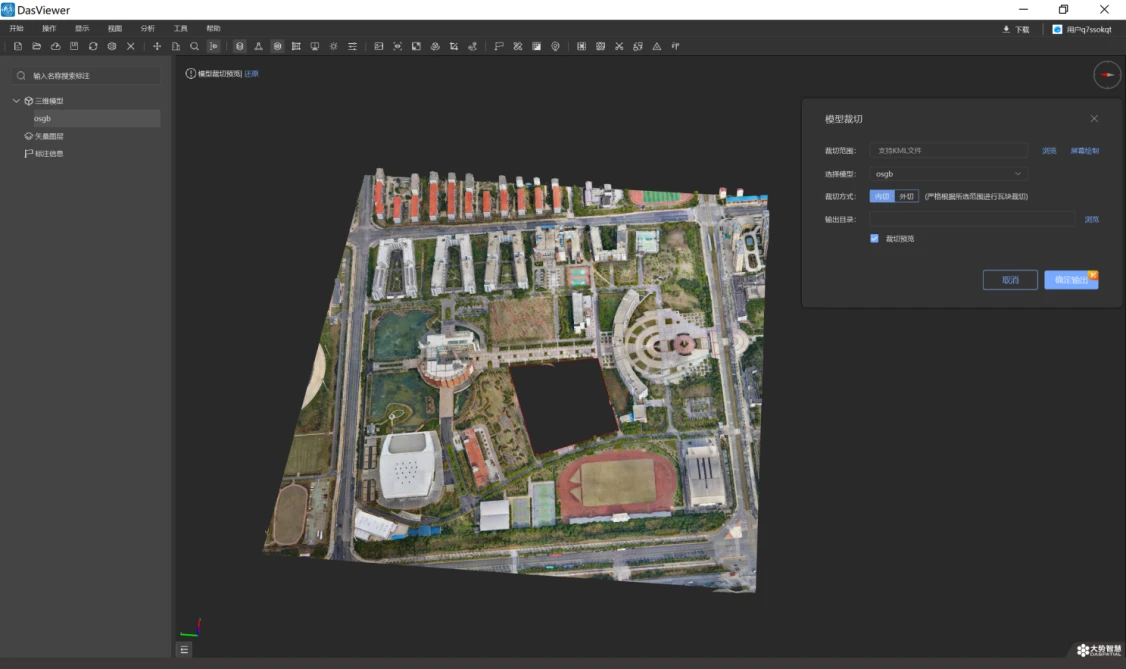Switch cutting mode to 外切
Image resolution: width=1126 pixels, height=669 pixels.
906,196
